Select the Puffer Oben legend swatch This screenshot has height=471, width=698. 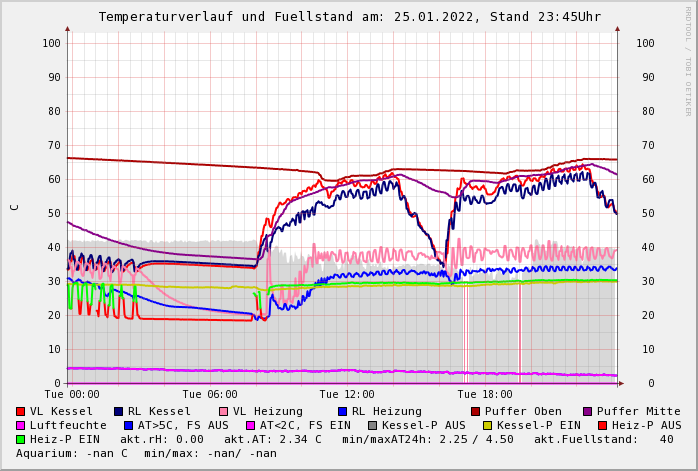pos(475,411)
